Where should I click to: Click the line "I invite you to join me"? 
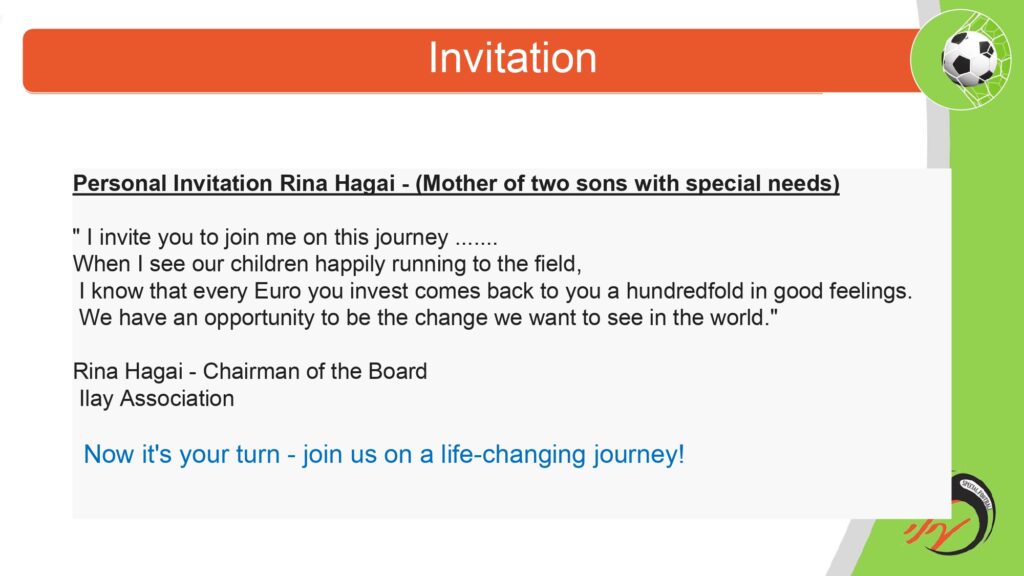(x=284, y=239)
